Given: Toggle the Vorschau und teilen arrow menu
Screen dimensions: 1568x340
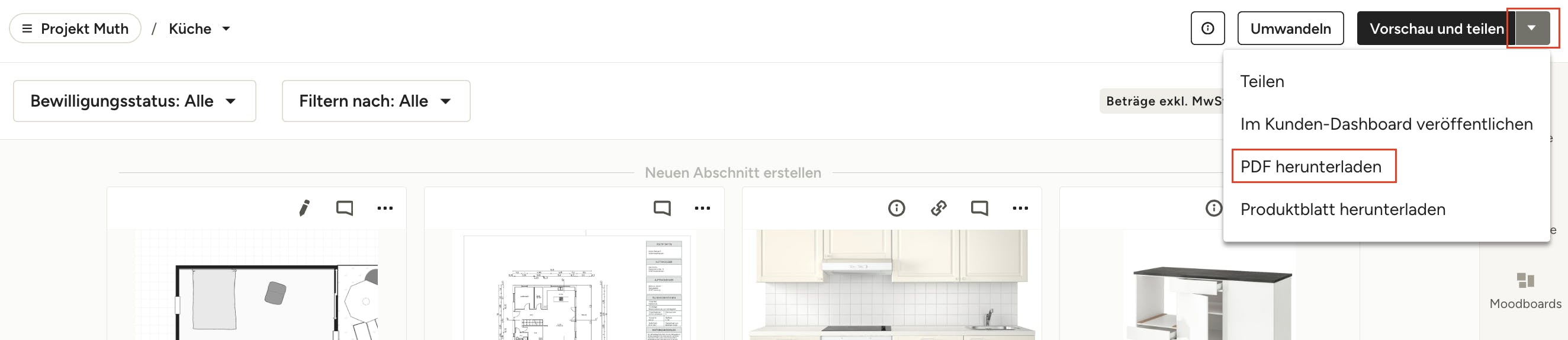Looking at the screenshot, I should click(1531, 28).
